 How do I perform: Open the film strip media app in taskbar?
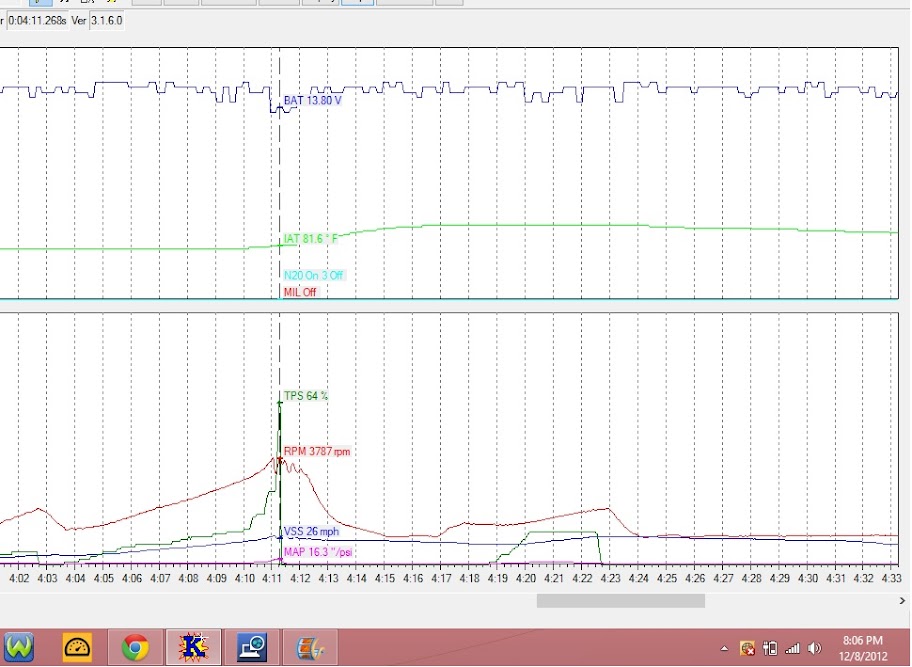[x=309, y=647]
